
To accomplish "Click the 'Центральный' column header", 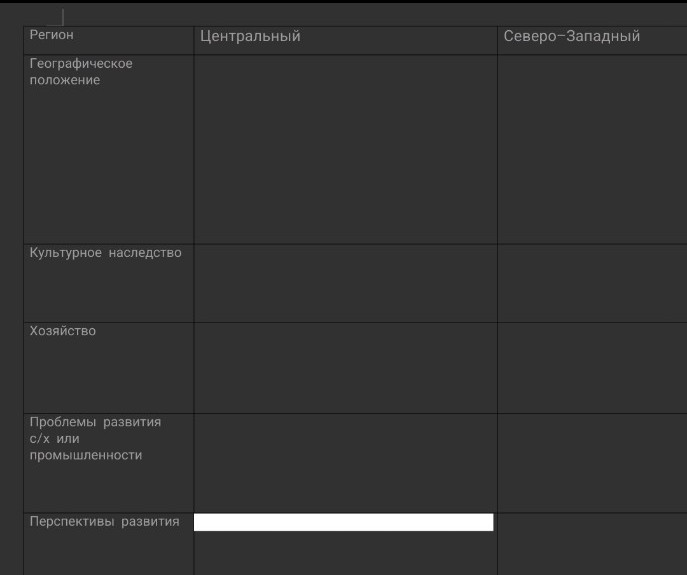I will coord(250,37).
